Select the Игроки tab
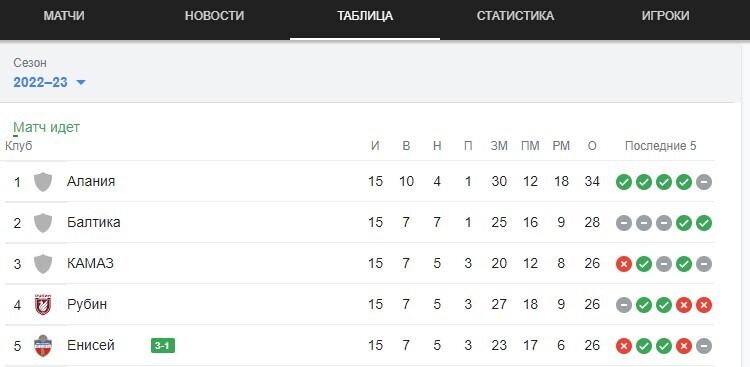This screenshot has width=750, height=367. pyautogui.click(x=665, y=16)
